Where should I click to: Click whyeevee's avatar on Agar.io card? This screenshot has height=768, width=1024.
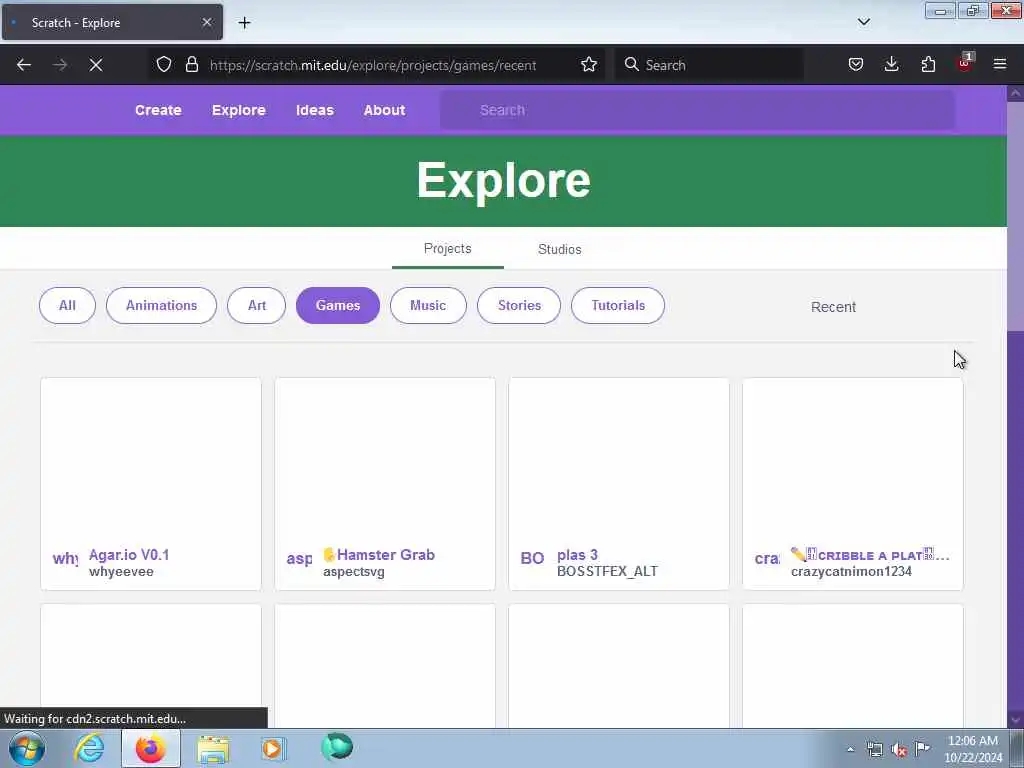pyautogui.click(x=65, y=559)
